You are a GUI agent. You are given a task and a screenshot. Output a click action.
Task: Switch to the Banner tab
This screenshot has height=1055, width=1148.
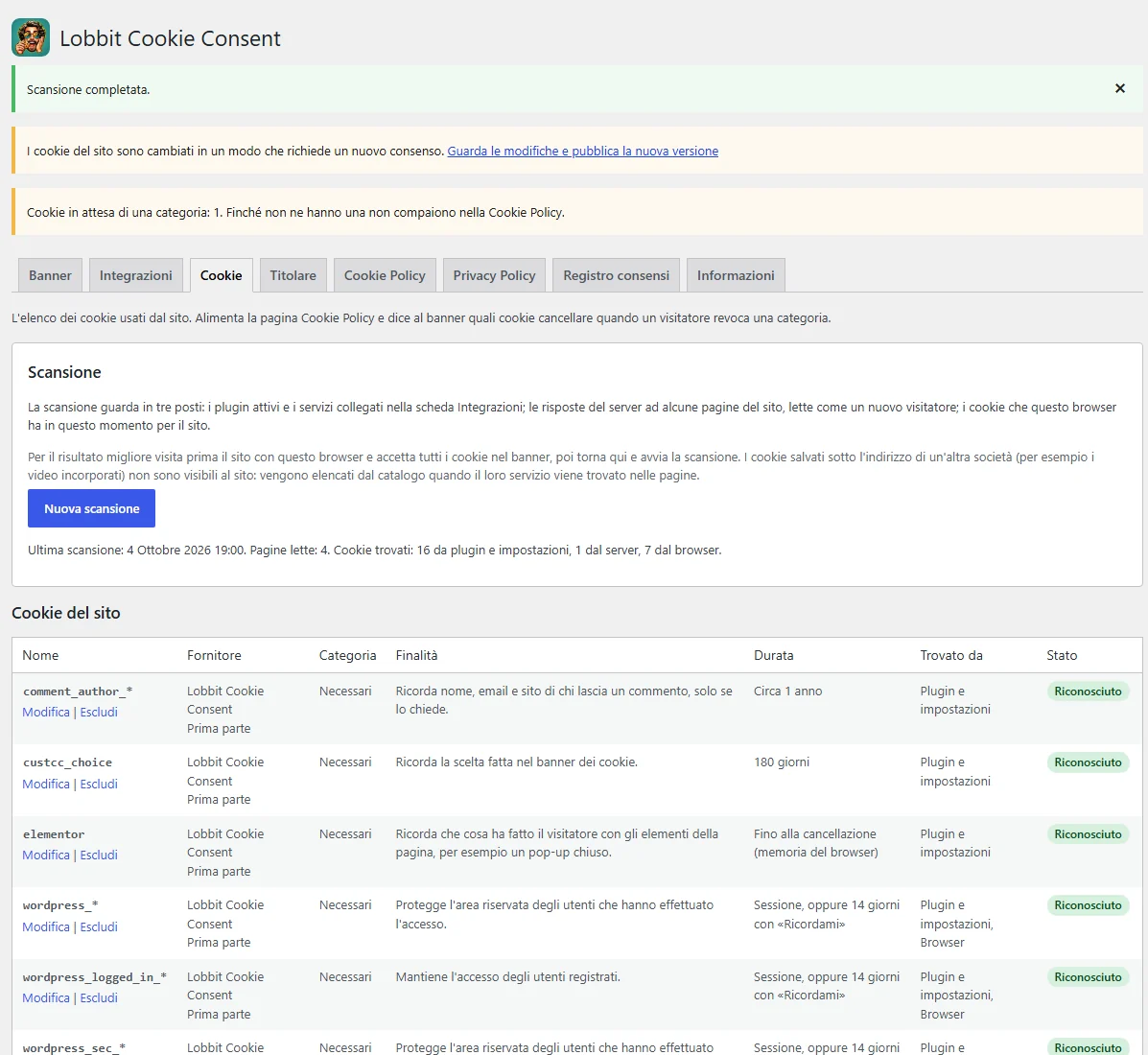click(x=50, y=275)
